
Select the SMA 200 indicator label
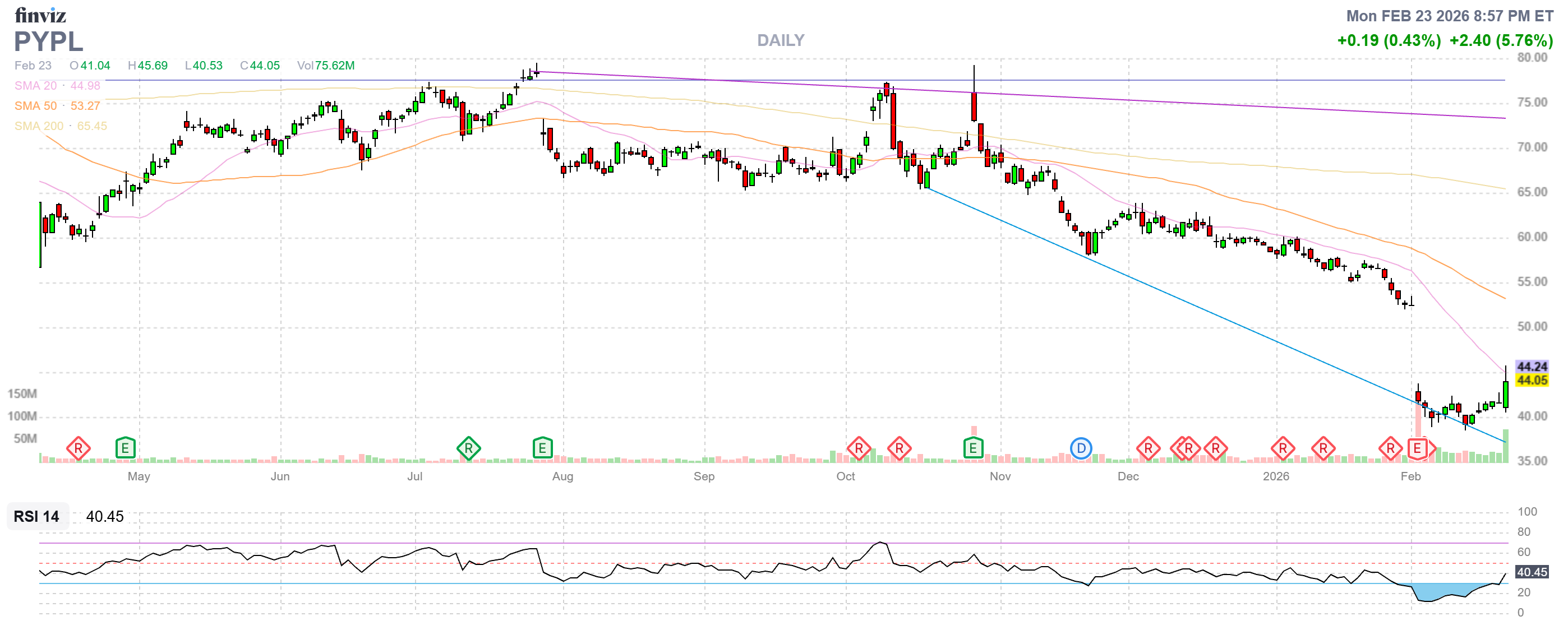38,126
